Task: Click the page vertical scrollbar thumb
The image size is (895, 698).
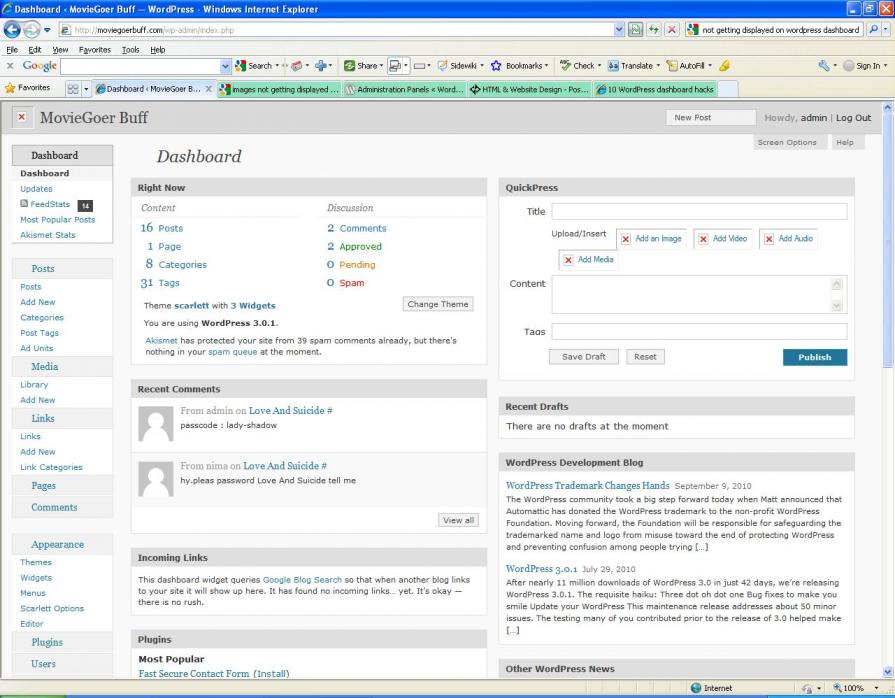Action: (x=888, y=240)
